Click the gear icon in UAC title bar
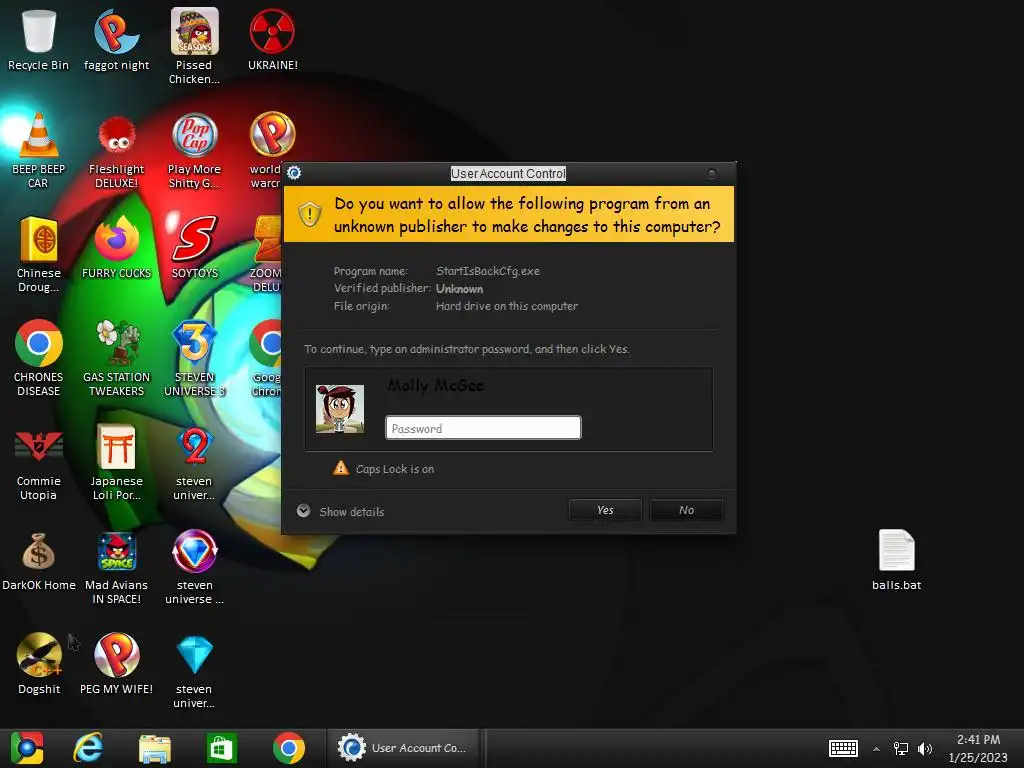This screenshot has width=1024, height=768. coord(294,172)
